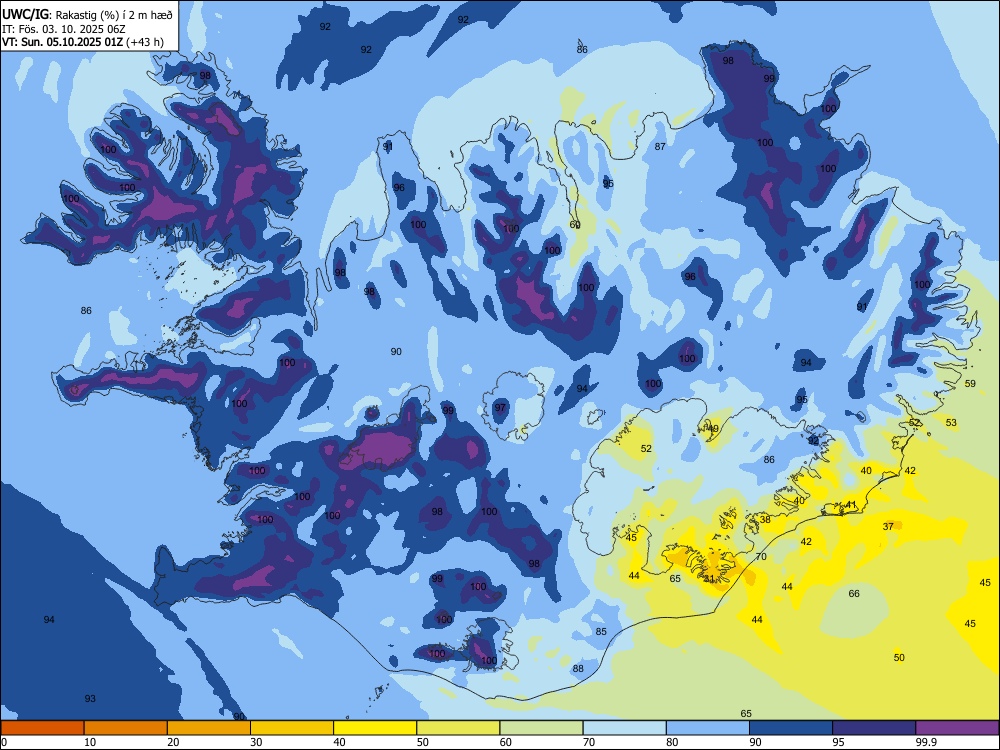
Task: Click the 'UWC/IG: Rakastig (%) í 2 m hæð' title
Action: (87, 14)
